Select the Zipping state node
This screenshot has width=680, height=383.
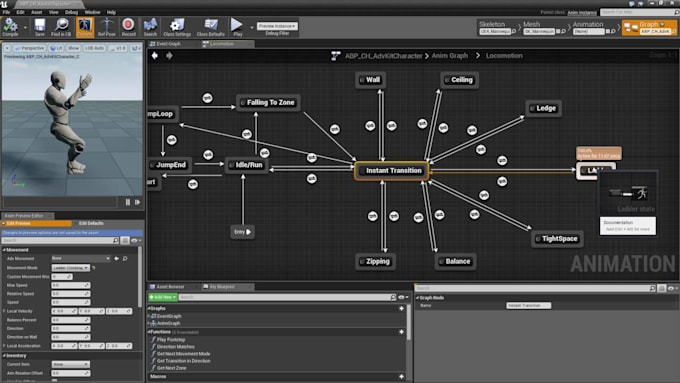(x=375, y=262)
